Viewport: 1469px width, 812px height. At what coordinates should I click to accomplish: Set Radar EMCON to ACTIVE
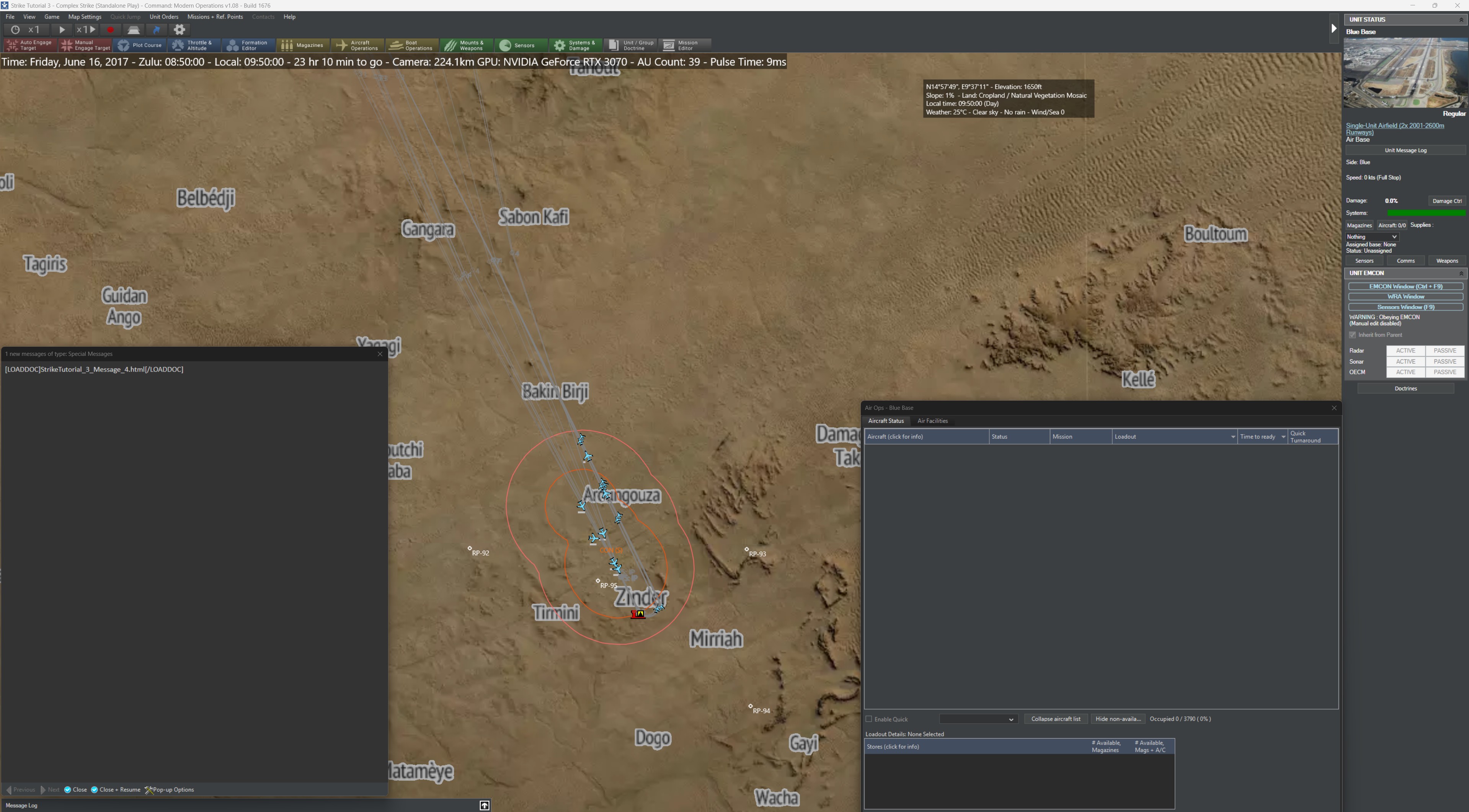pyautogui.click(x=1405, y=351)
